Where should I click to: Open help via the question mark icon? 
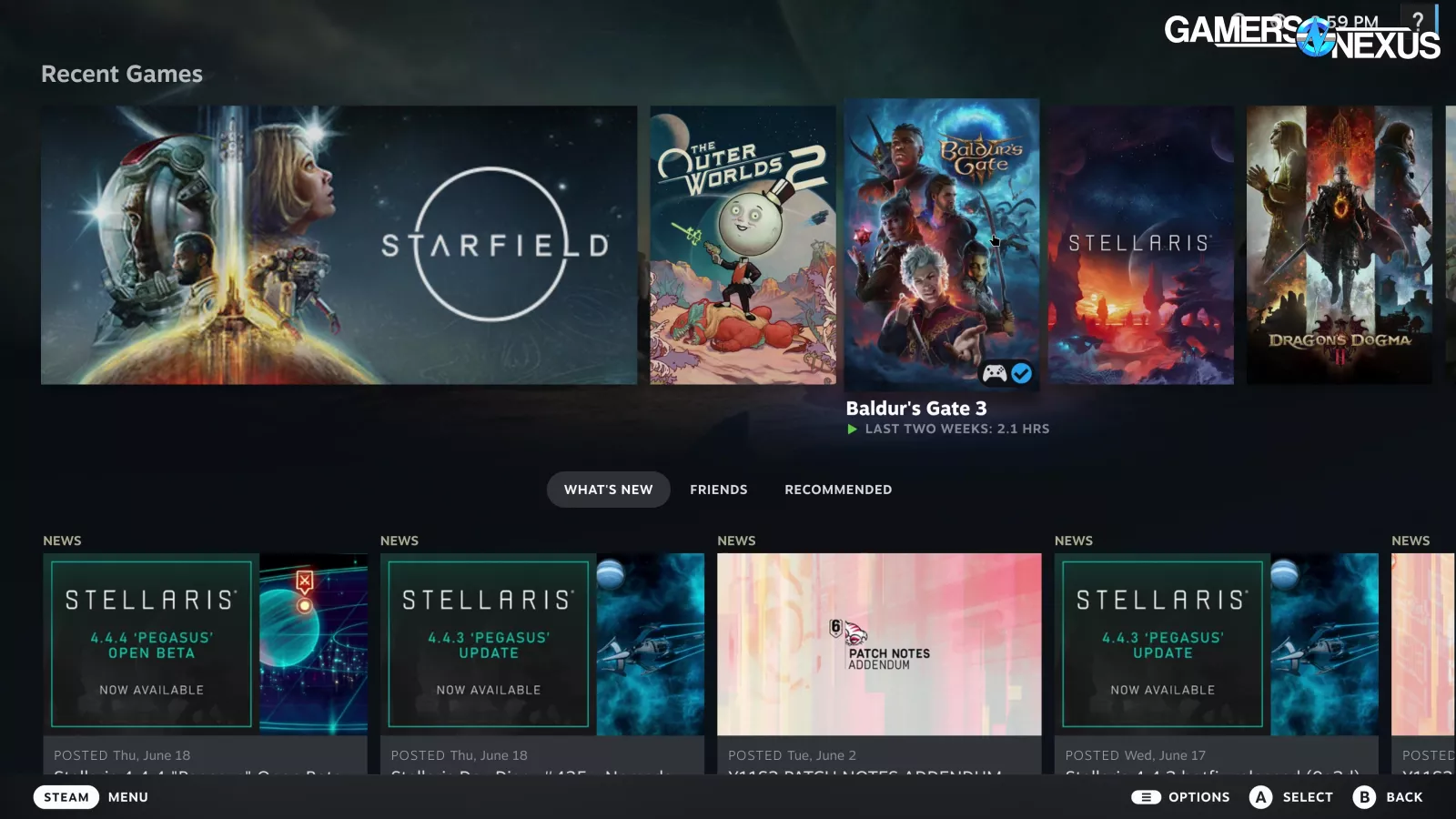1417,20
